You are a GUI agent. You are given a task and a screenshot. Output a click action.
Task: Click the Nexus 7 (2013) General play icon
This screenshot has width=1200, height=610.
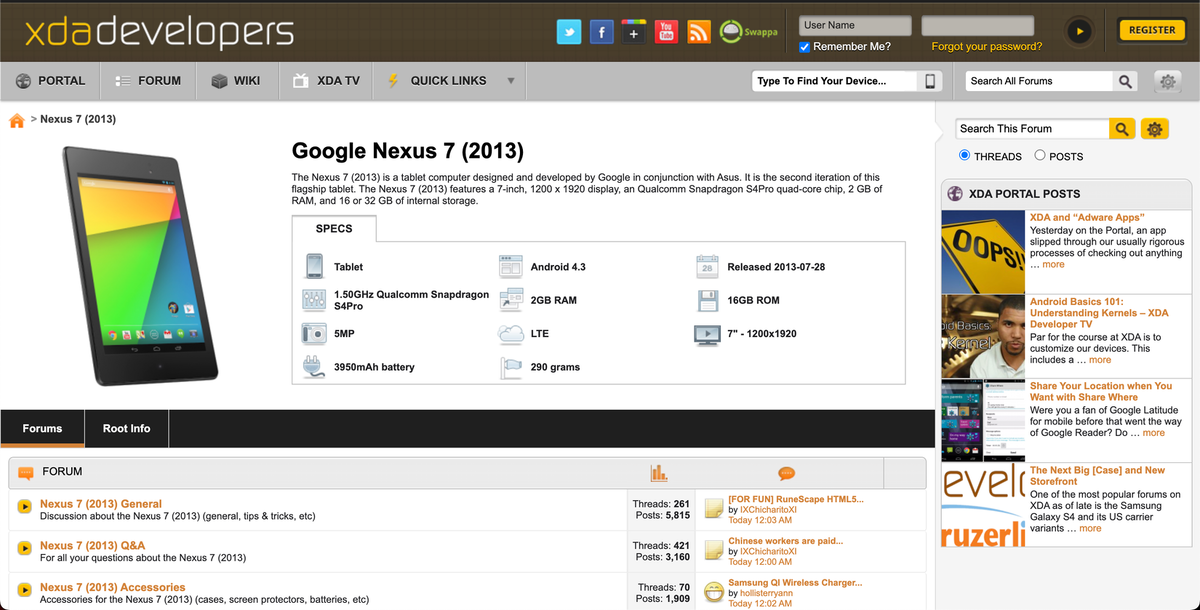click(24, 507)
